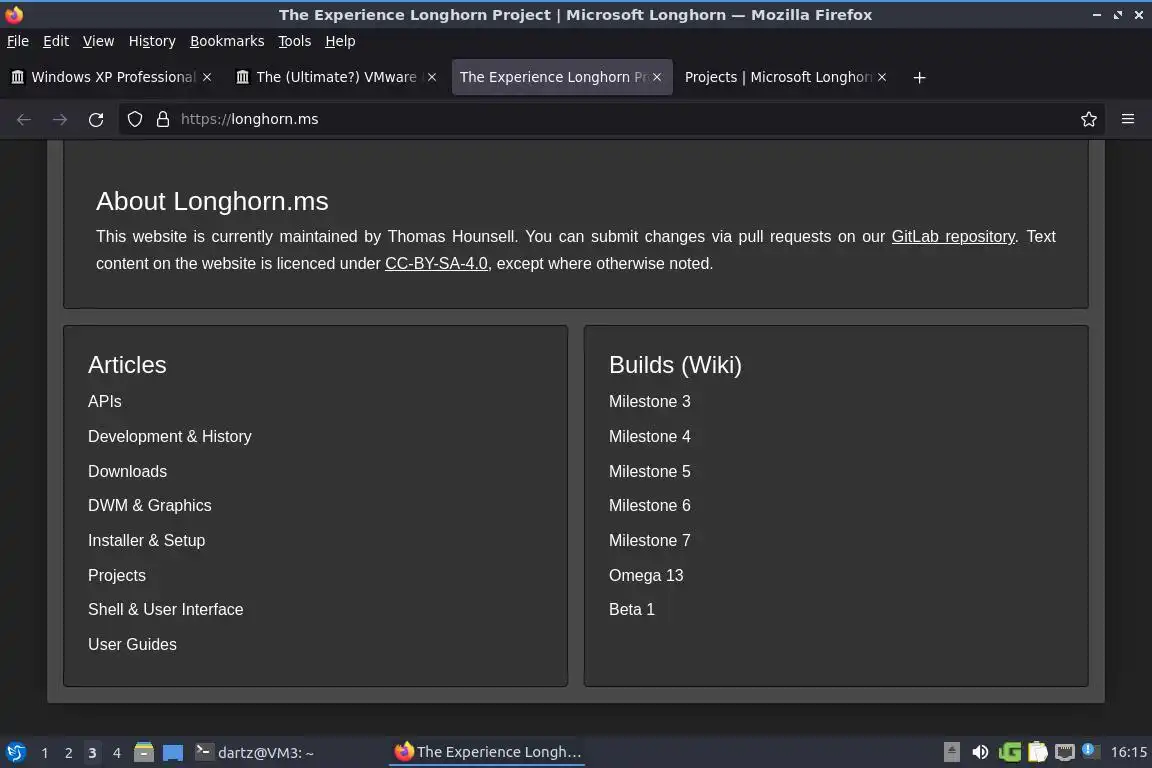1152x768 pixels.
Task: Open the Tools menu
Action: 295,41
